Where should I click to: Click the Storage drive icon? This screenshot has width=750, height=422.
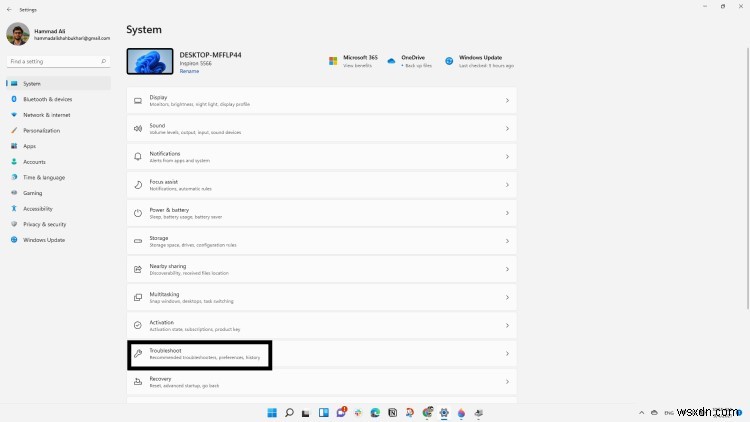(138, 241)
